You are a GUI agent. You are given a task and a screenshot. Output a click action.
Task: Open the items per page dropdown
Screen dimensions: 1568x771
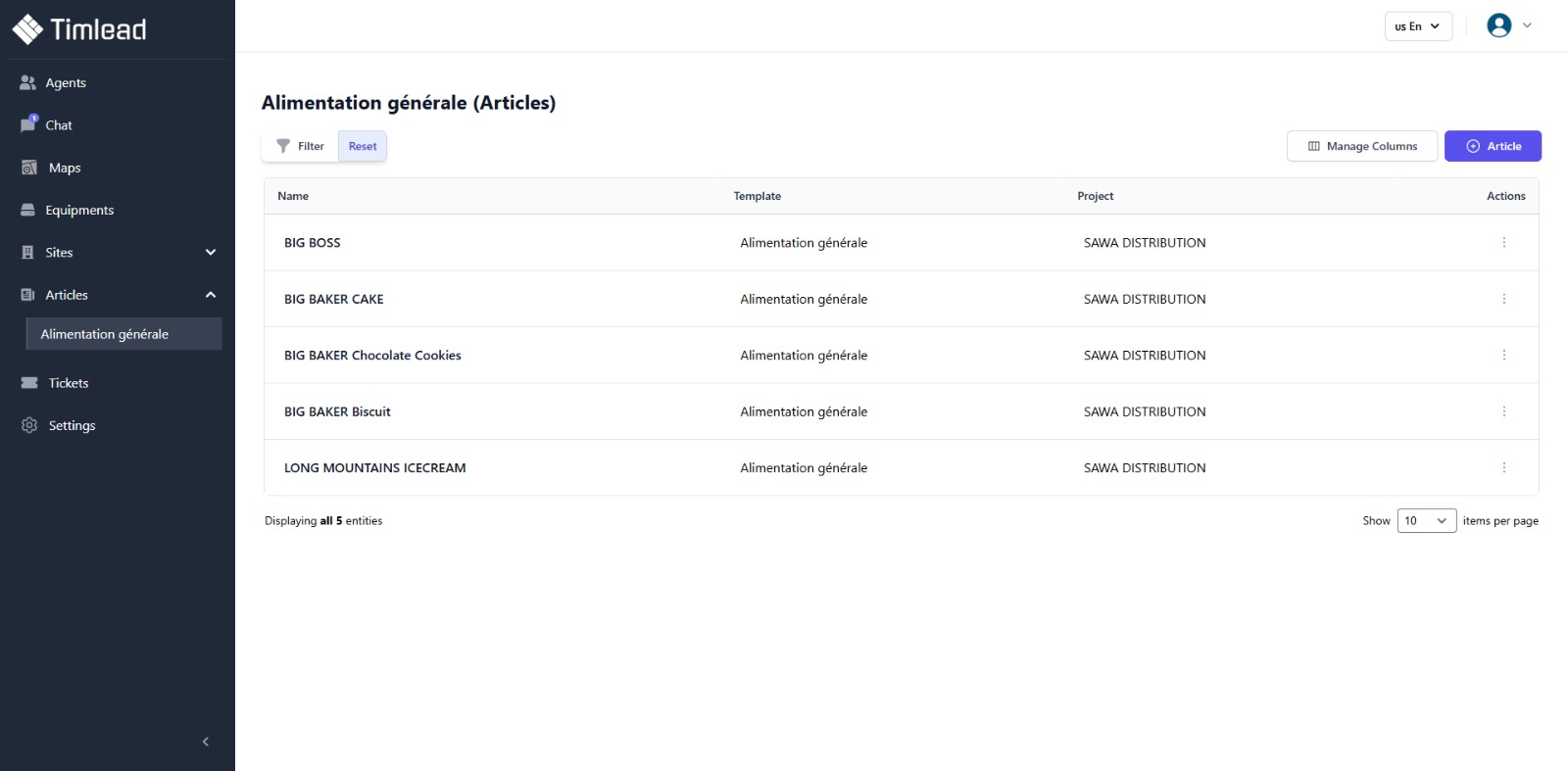[x=1426, y=521]
